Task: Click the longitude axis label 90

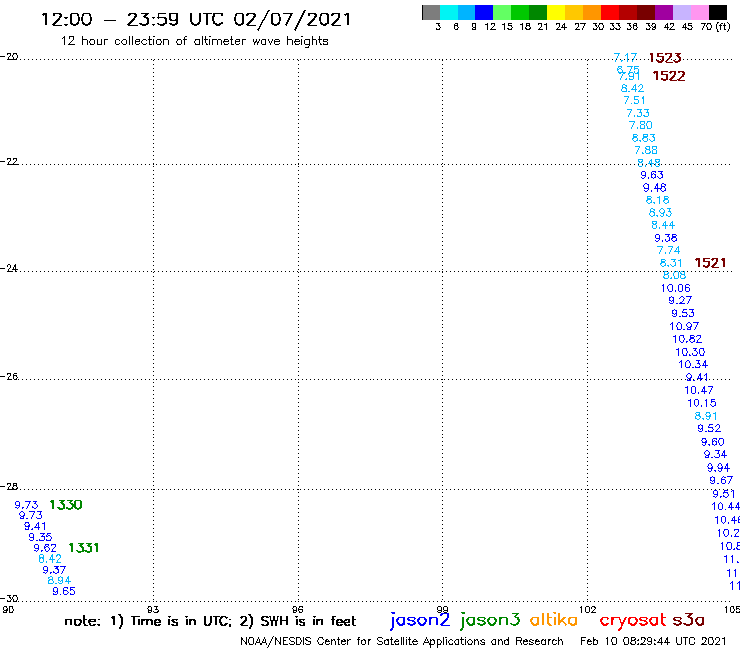Action: click(8, 609)
